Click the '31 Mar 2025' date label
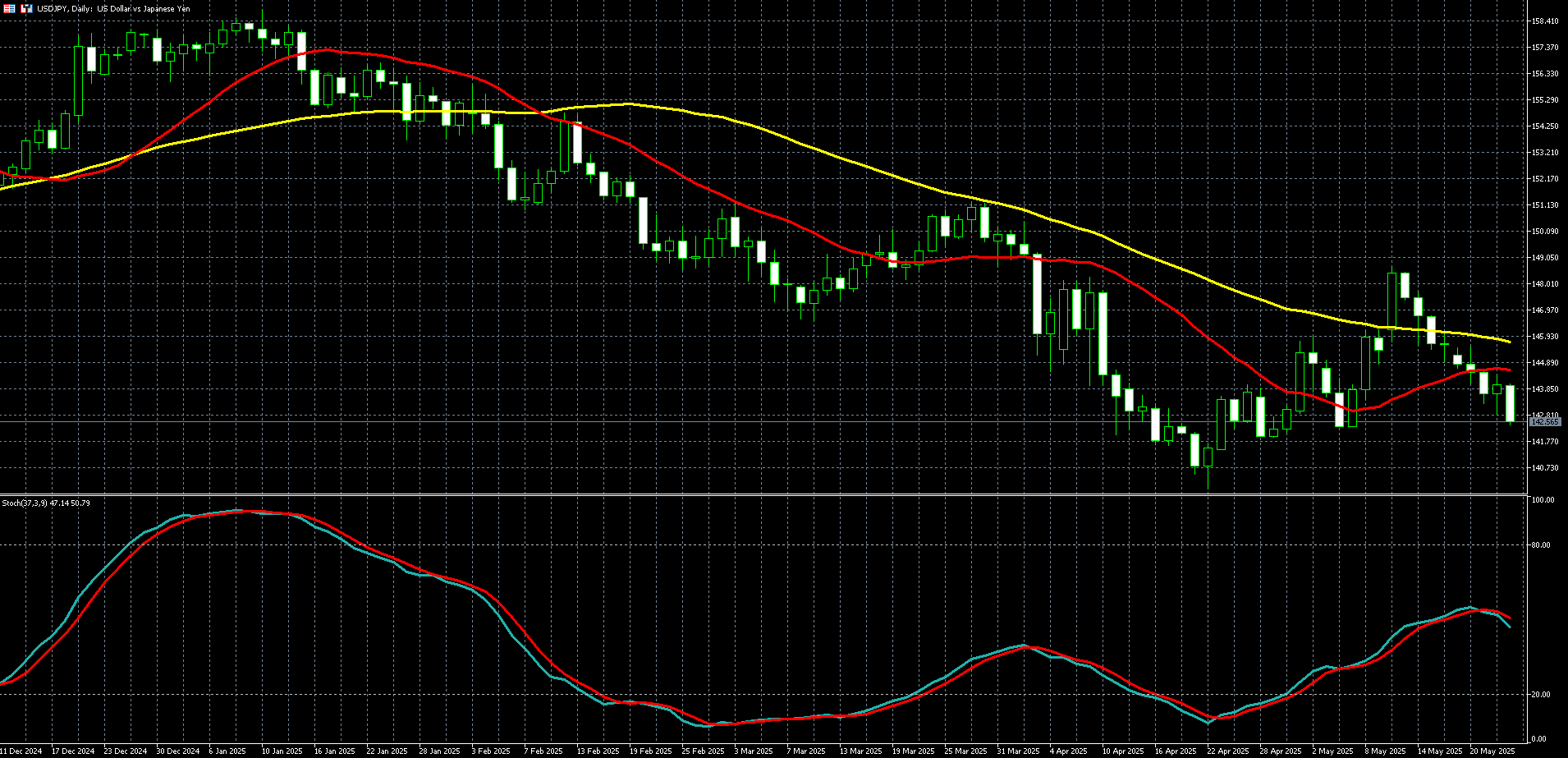This screenshot has width=1568, height=758. tap(1018, 751)
